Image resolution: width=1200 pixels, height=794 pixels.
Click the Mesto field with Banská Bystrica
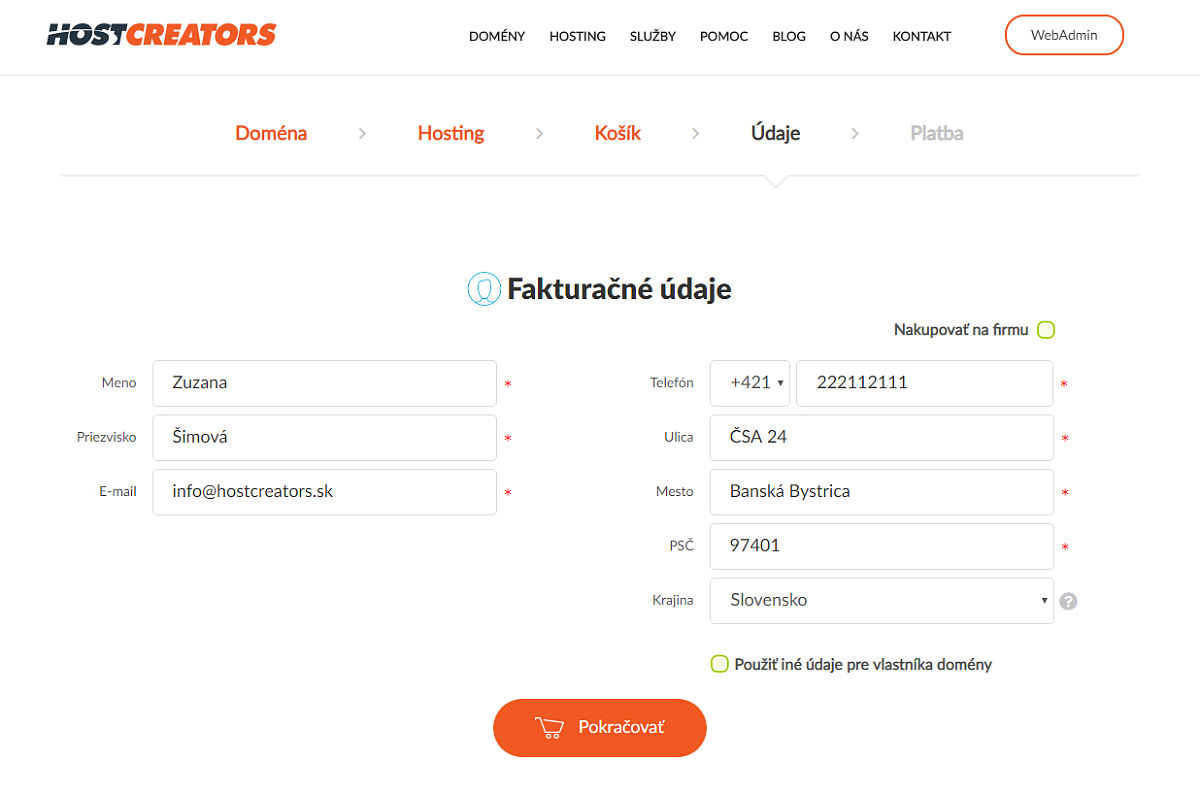pyautogui.click(x=882, y=492)
